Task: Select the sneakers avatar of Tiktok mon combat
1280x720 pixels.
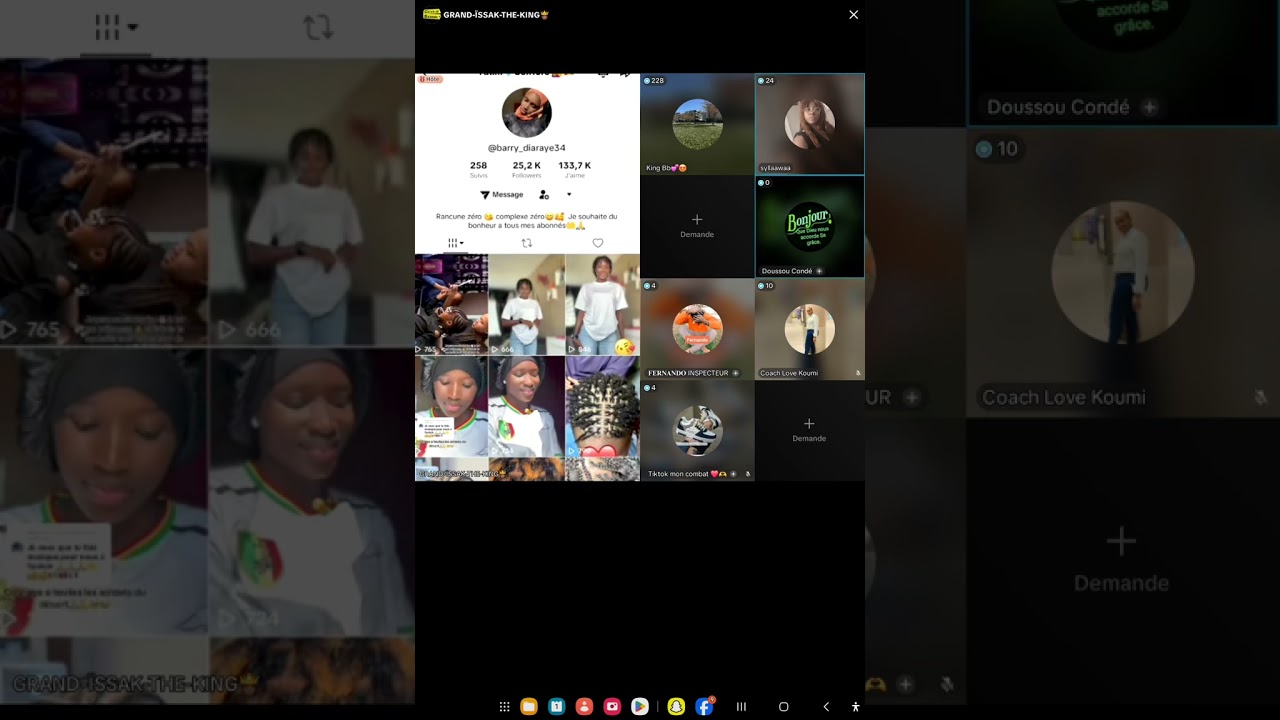Action: (x=697, y=431)
